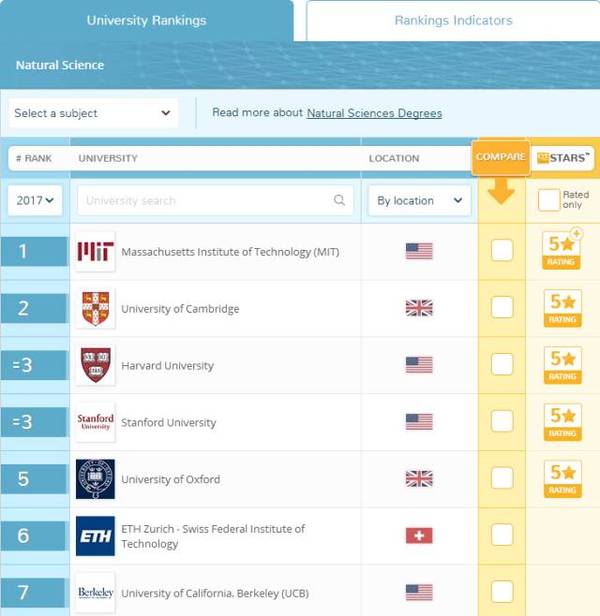The height and width of the screenshot is (616, 600).
Task: Open ETH Zurich Swiss Federal Institute link
Action: tap(213, 536)
